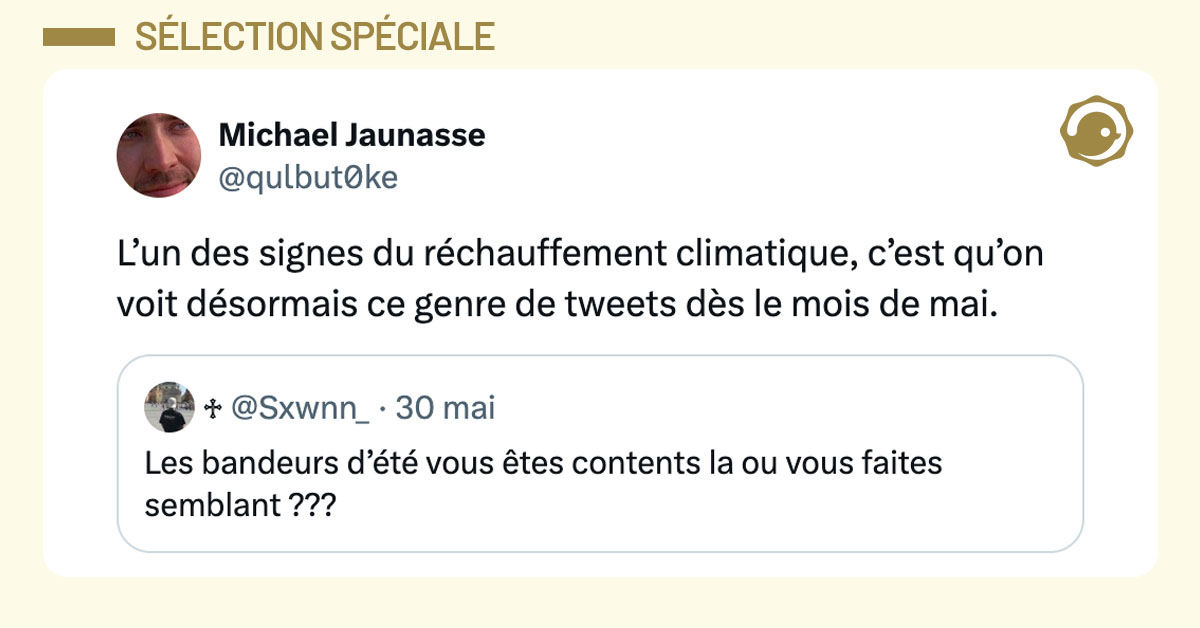1200x628 pixels.
Task: Click the quoted tweet's small avatar
Action: coord(170,407)
